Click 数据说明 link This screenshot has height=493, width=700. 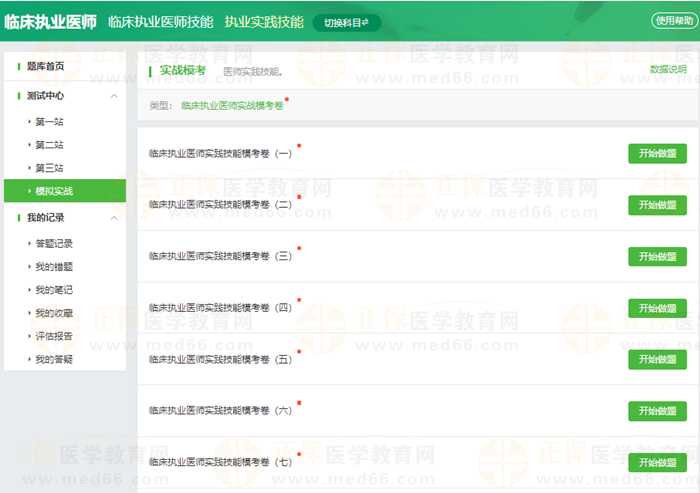[x=668, y=70]
